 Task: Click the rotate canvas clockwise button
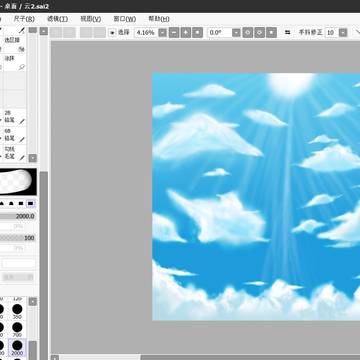tap(260, 32)
